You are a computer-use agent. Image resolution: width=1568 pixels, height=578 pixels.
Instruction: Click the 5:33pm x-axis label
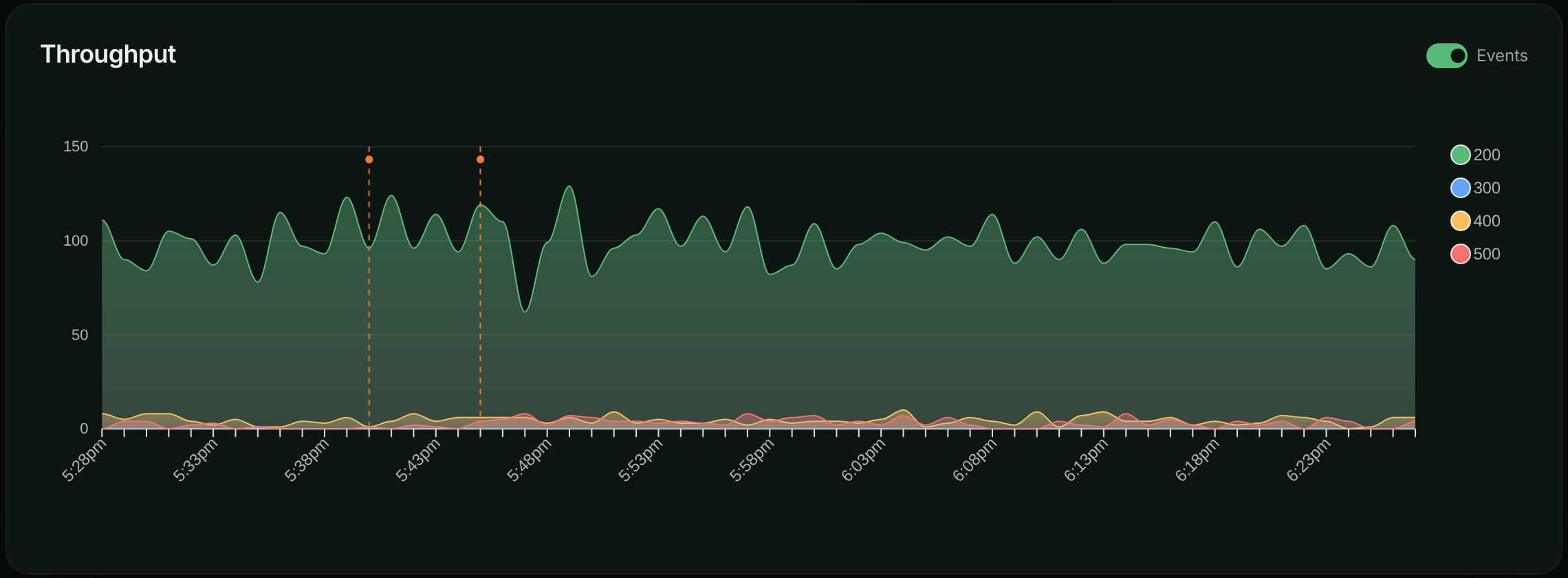pos(196,460)
